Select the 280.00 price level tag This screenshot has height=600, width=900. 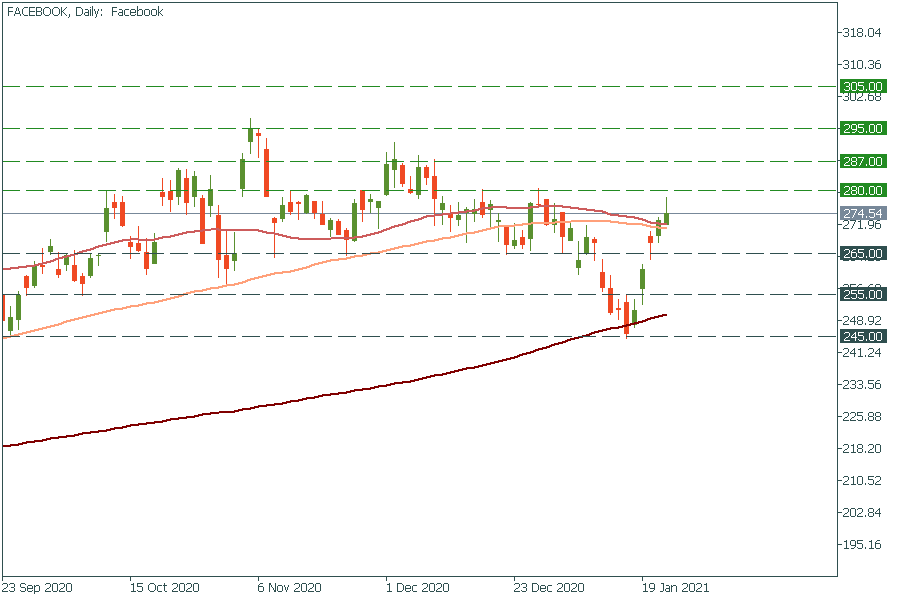(x=862, y=190)
